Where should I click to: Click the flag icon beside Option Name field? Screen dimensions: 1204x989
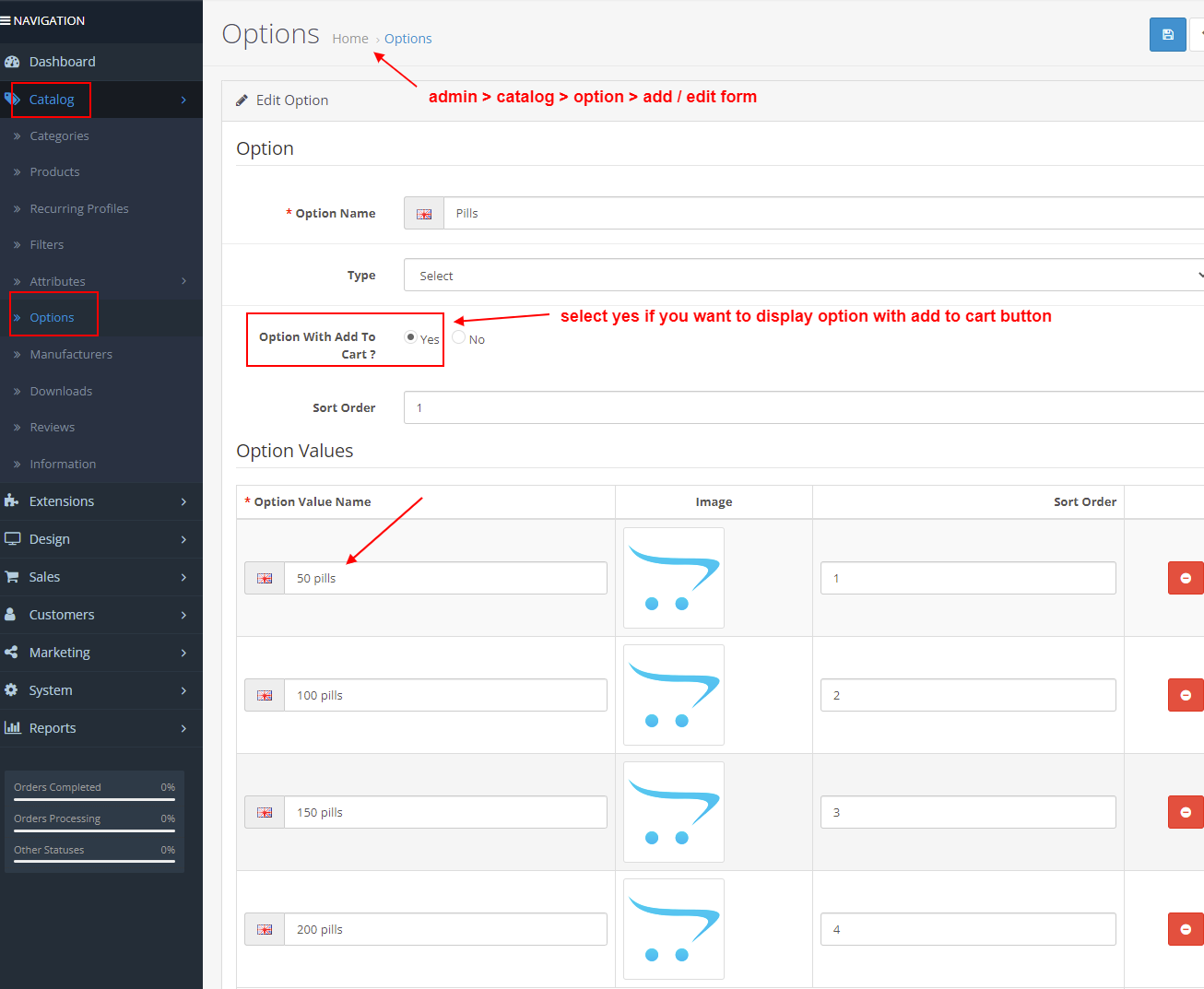[x=423, y=213]
